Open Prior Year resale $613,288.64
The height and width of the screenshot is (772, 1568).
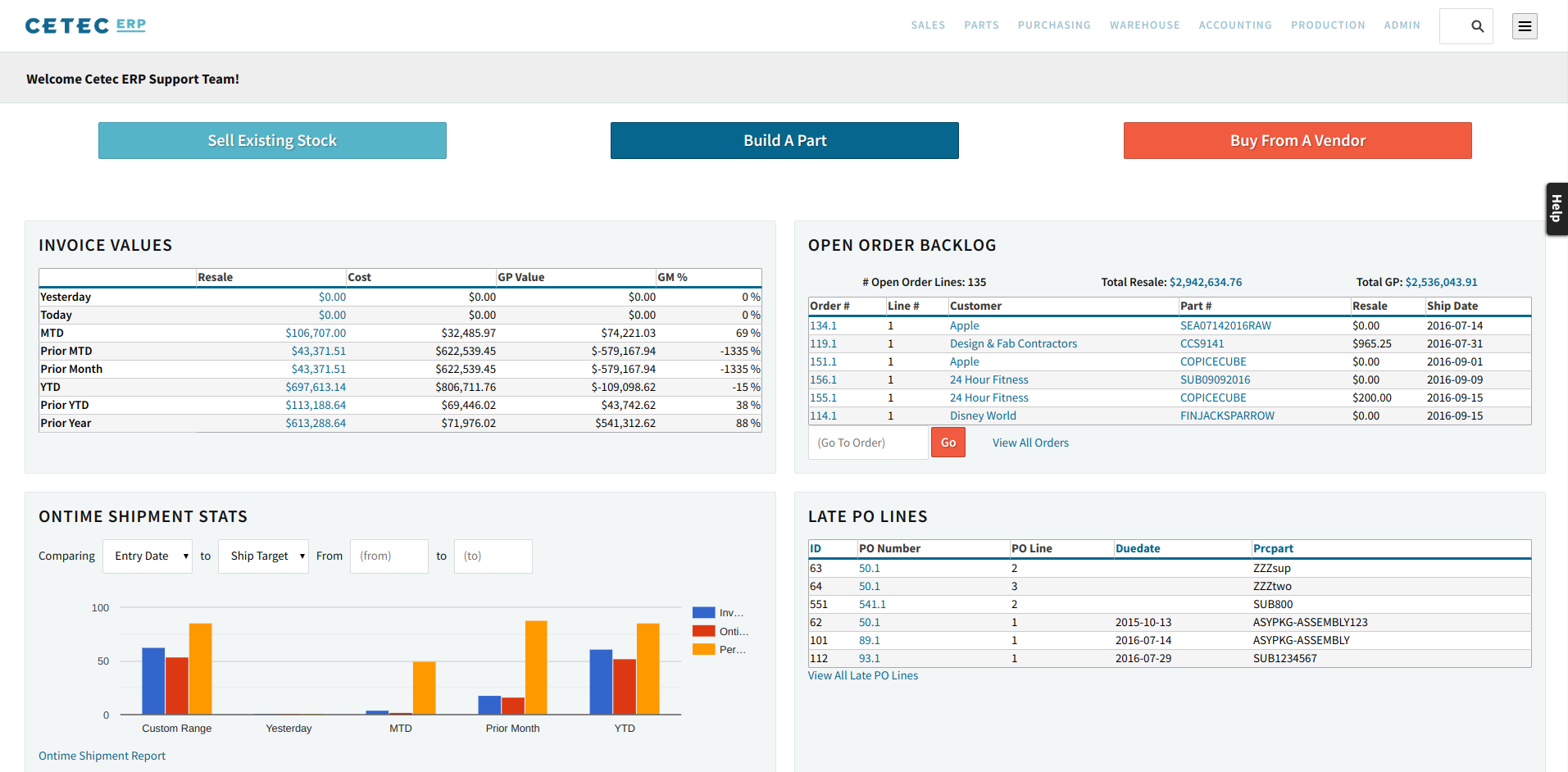(x=316, y=423)
